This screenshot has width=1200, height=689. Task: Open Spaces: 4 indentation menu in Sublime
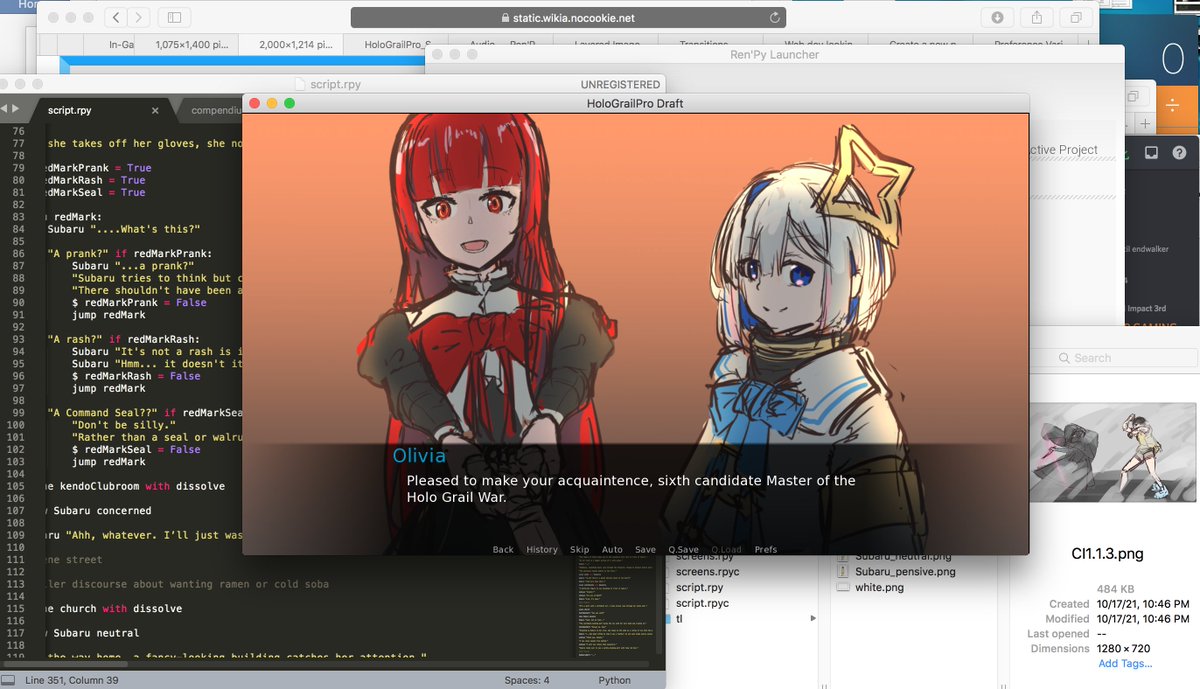[527, 680]
